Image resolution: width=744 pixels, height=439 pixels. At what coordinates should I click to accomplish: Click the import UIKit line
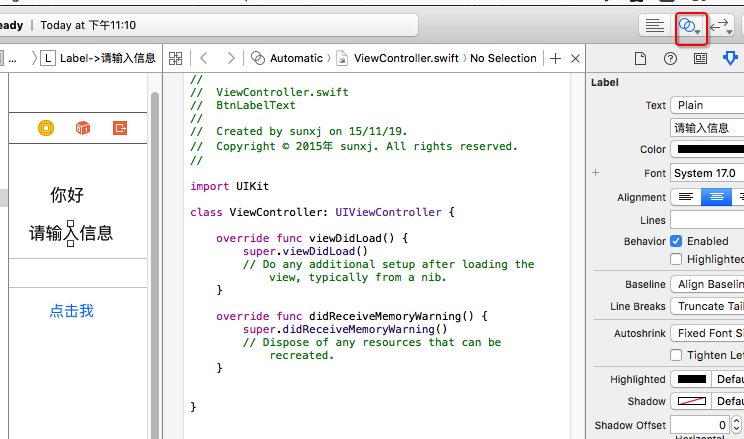tap(230, 186)
